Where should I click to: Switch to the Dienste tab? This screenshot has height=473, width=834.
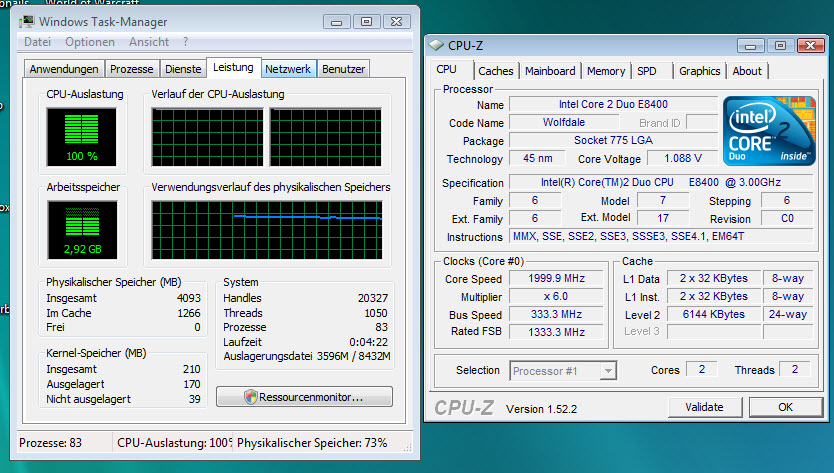[183, 69]
